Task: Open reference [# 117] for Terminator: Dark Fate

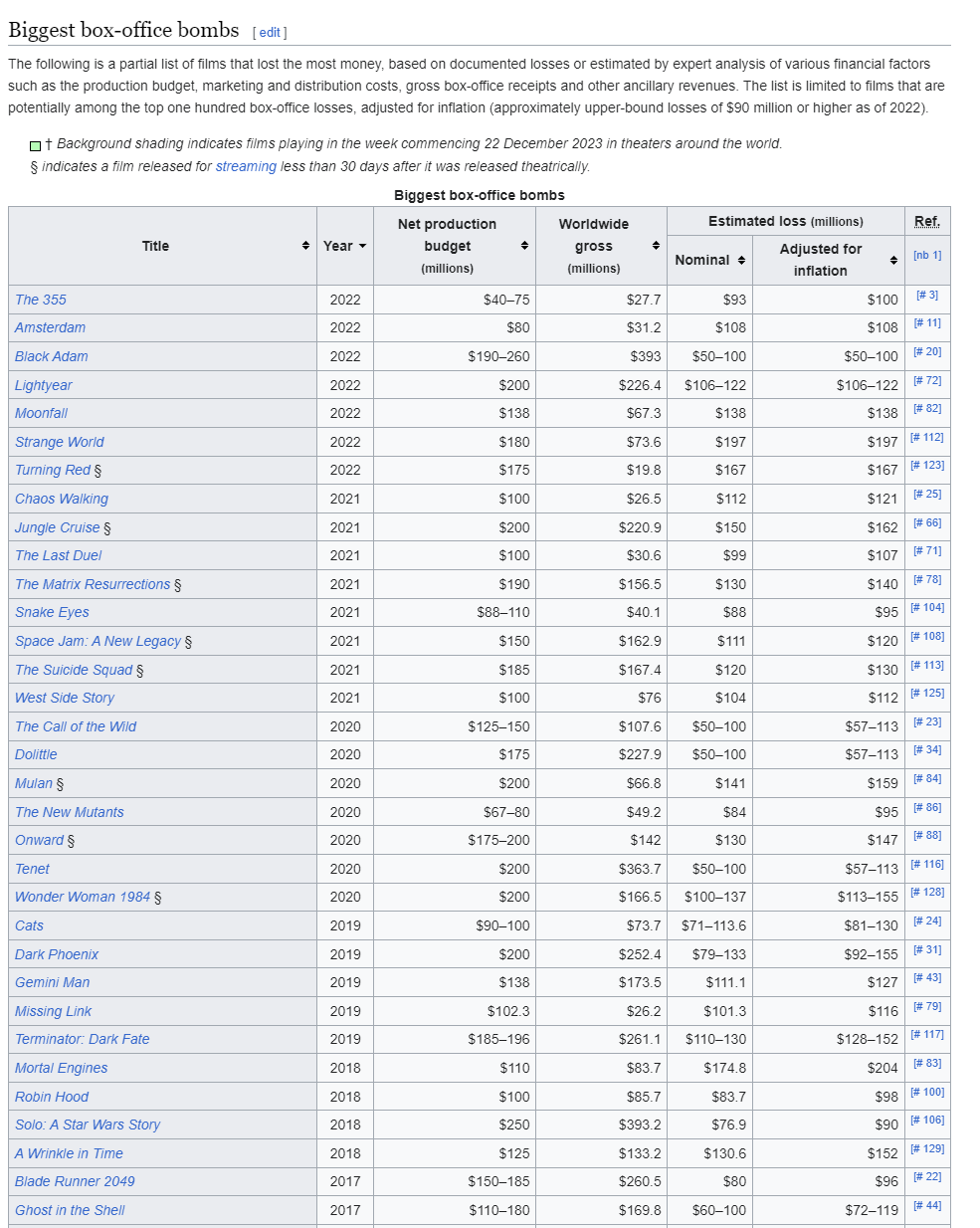Action: tap(927, 1035)
